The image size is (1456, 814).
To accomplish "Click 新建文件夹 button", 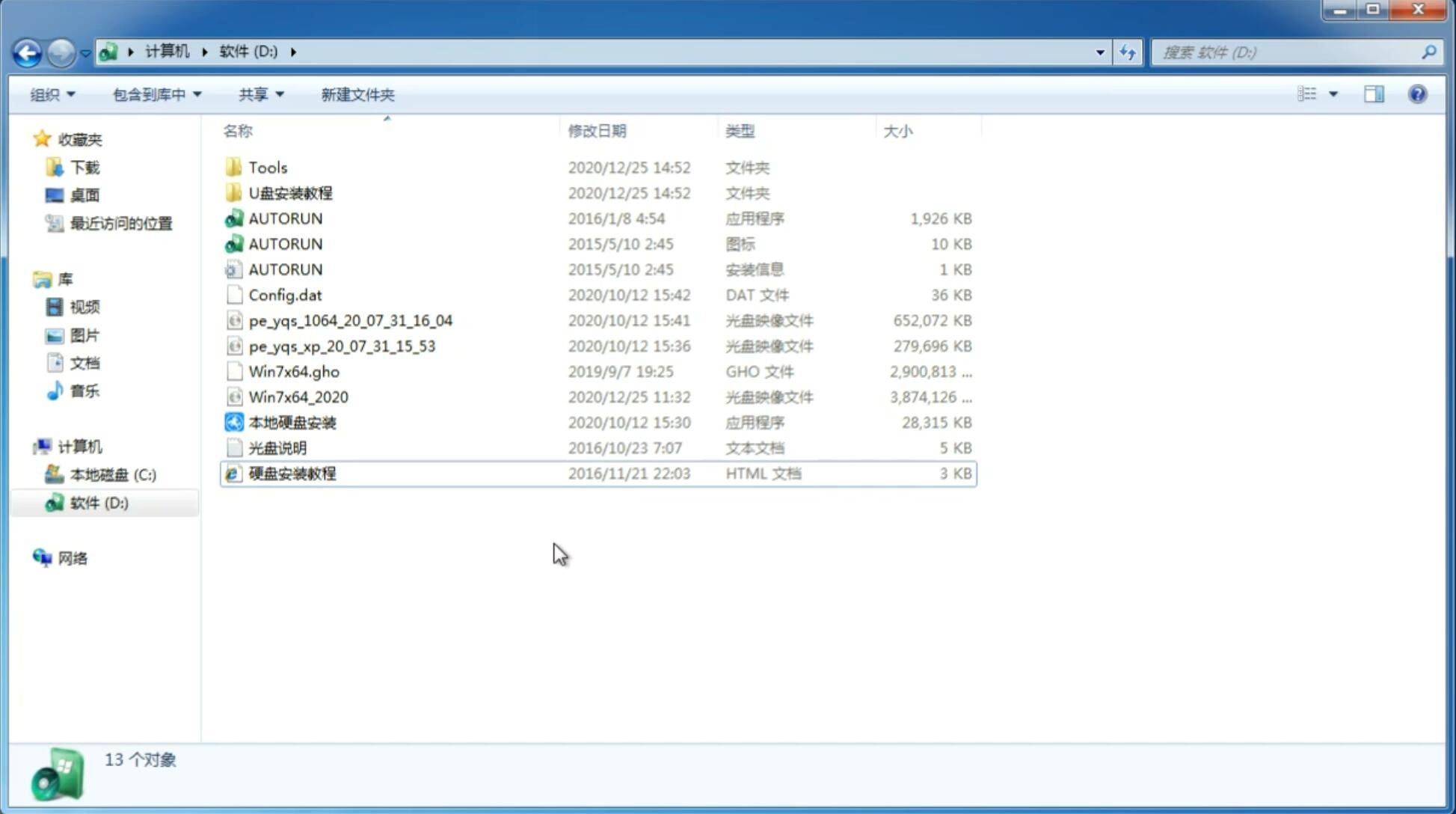I will [357, 93].
